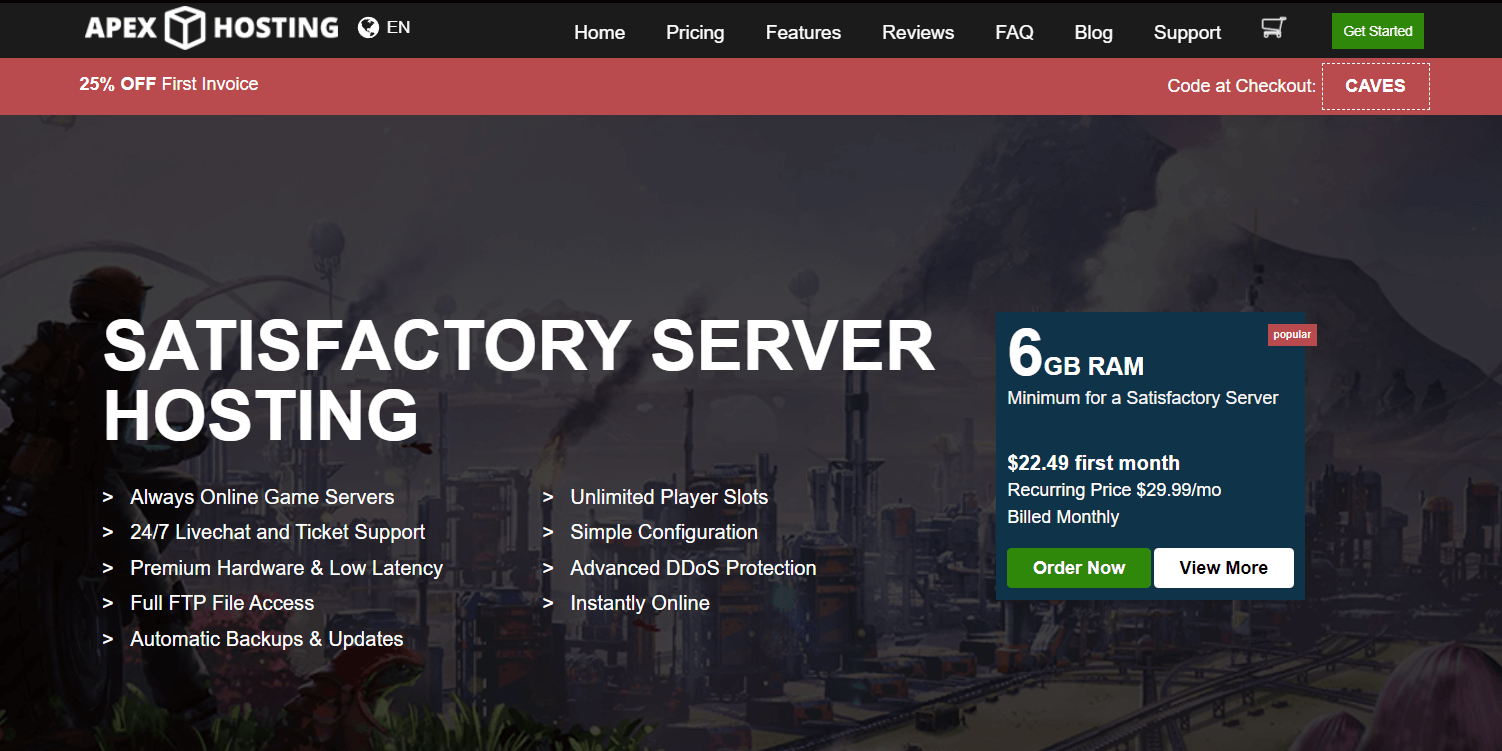This screenshot has width=1502, height=751.
Task: Click 'Always Online Game Servers' feature
Action: (x=262, y=497)
